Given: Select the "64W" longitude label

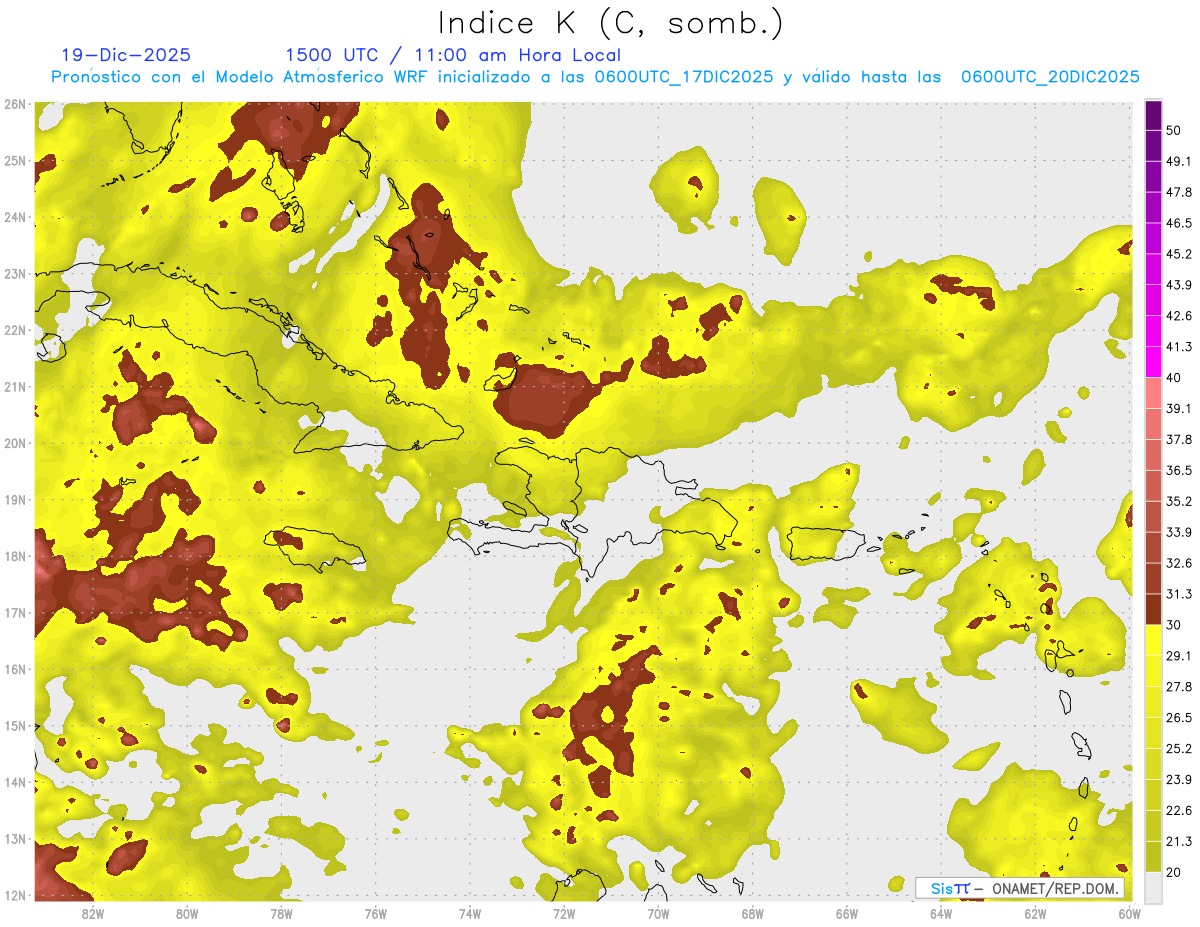Looking at the screenshot, I should tap(941, 913).
